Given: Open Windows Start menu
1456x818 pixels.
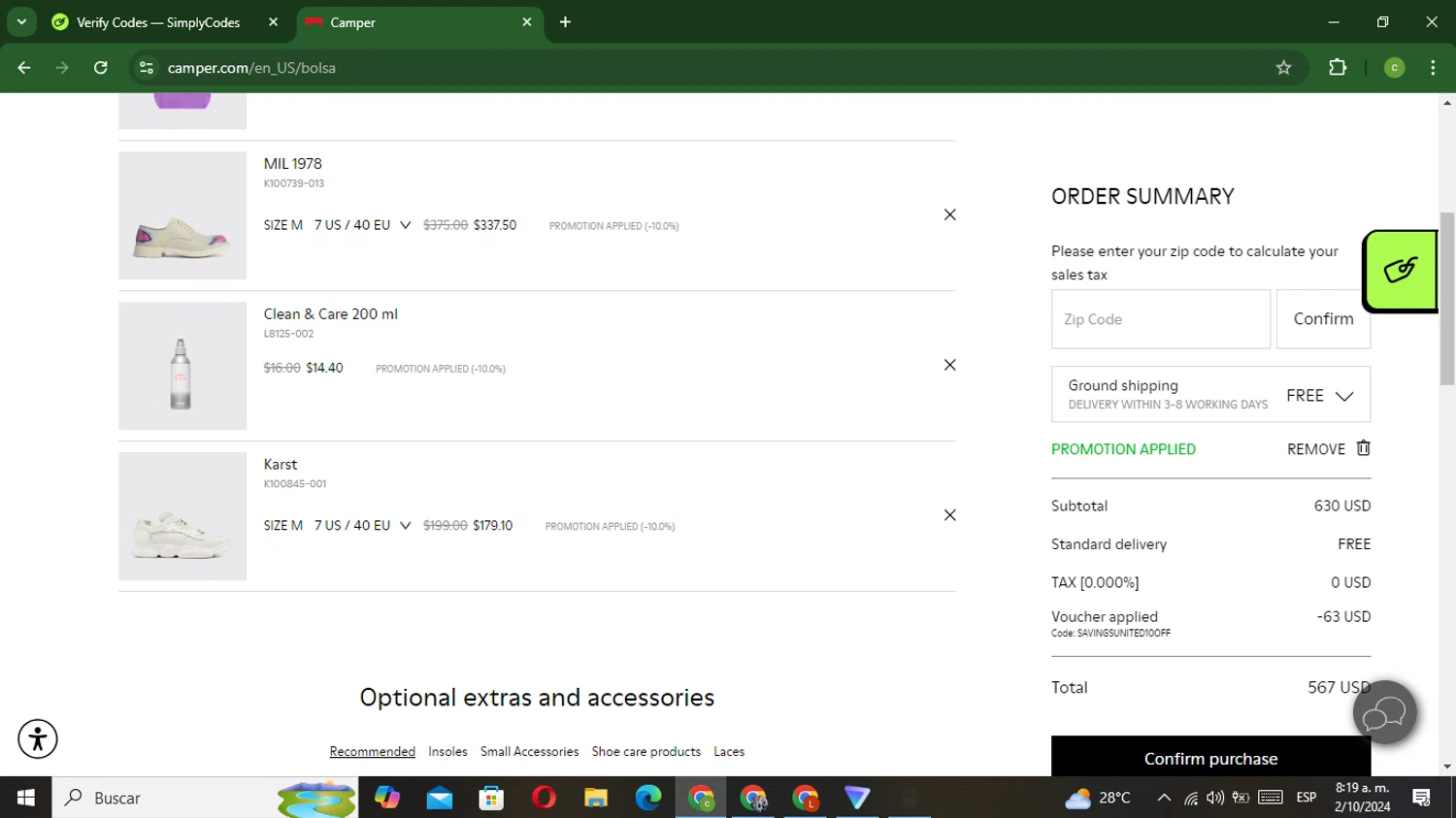Looking at the screenshot, I should (x=25, y=798).
